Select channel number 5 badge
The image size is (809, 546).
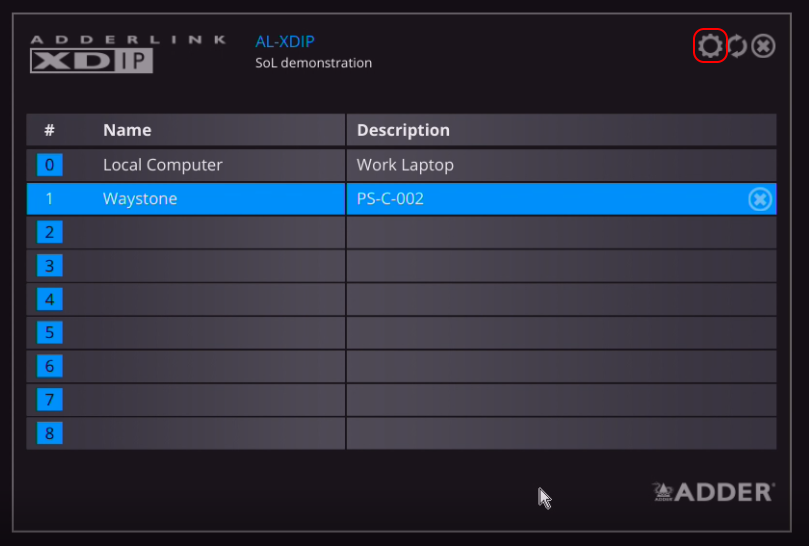(49, 332)
